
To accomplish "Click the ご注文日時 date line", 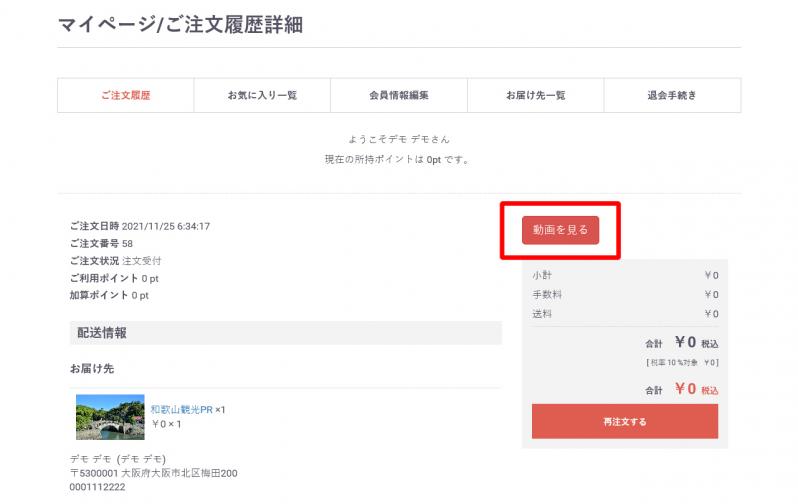I will [x=140, y=226].
